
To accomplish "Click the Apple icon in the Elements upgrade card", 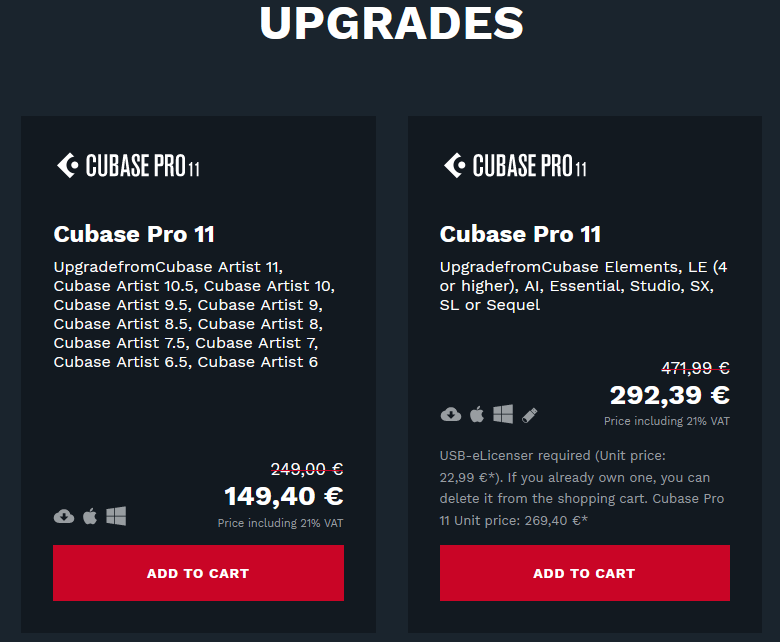I will click(477, 414).
